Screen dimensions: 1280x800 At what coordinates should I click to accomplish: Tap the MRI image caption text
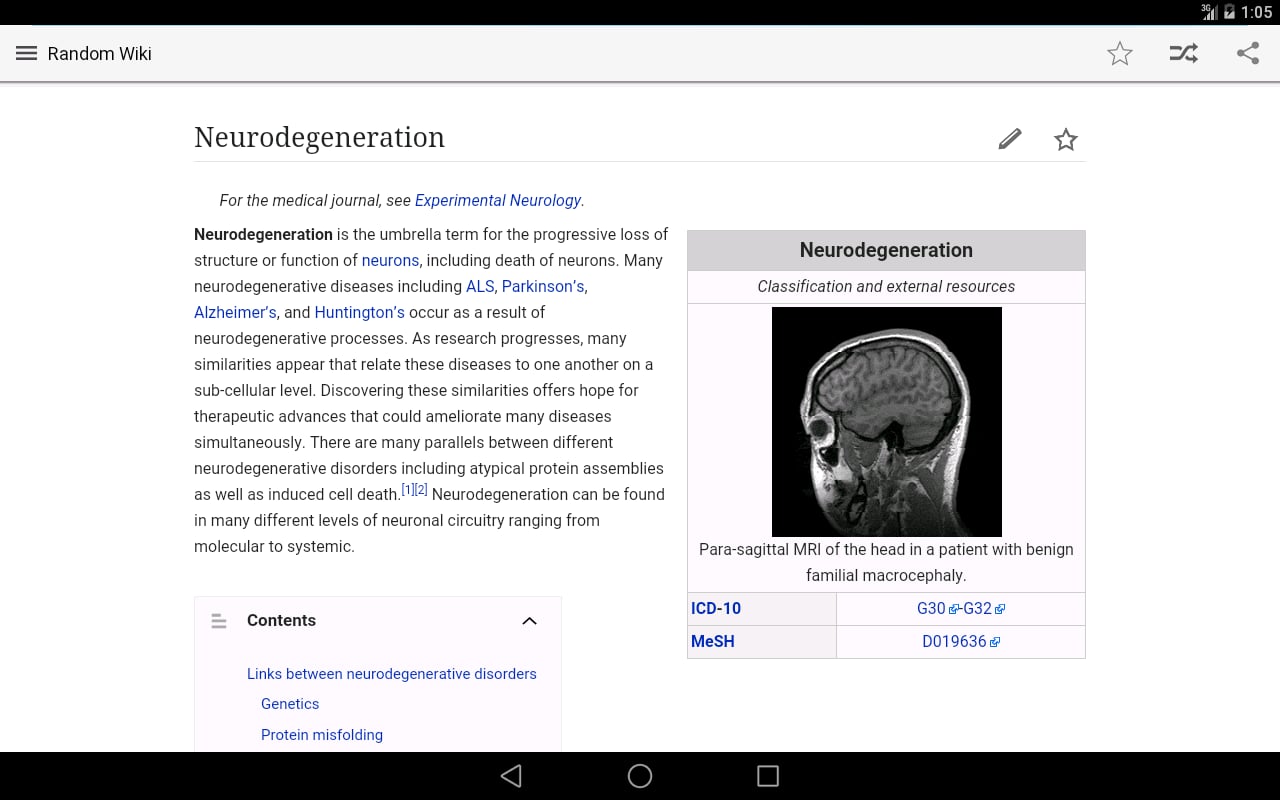point(886,562)
